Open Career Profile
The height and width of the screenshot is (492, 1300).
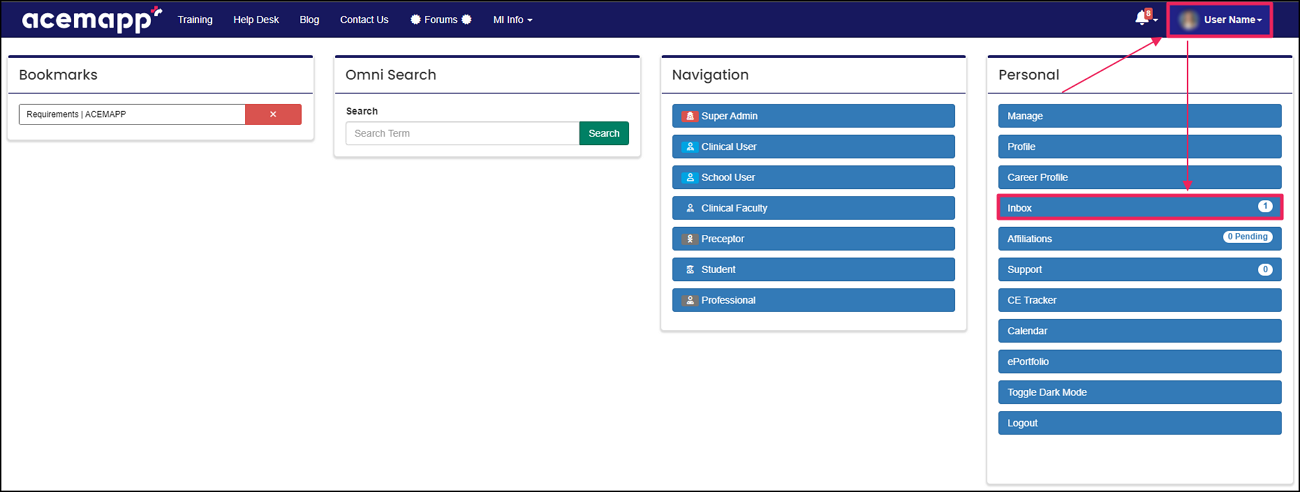click(x=1140, y=178)
